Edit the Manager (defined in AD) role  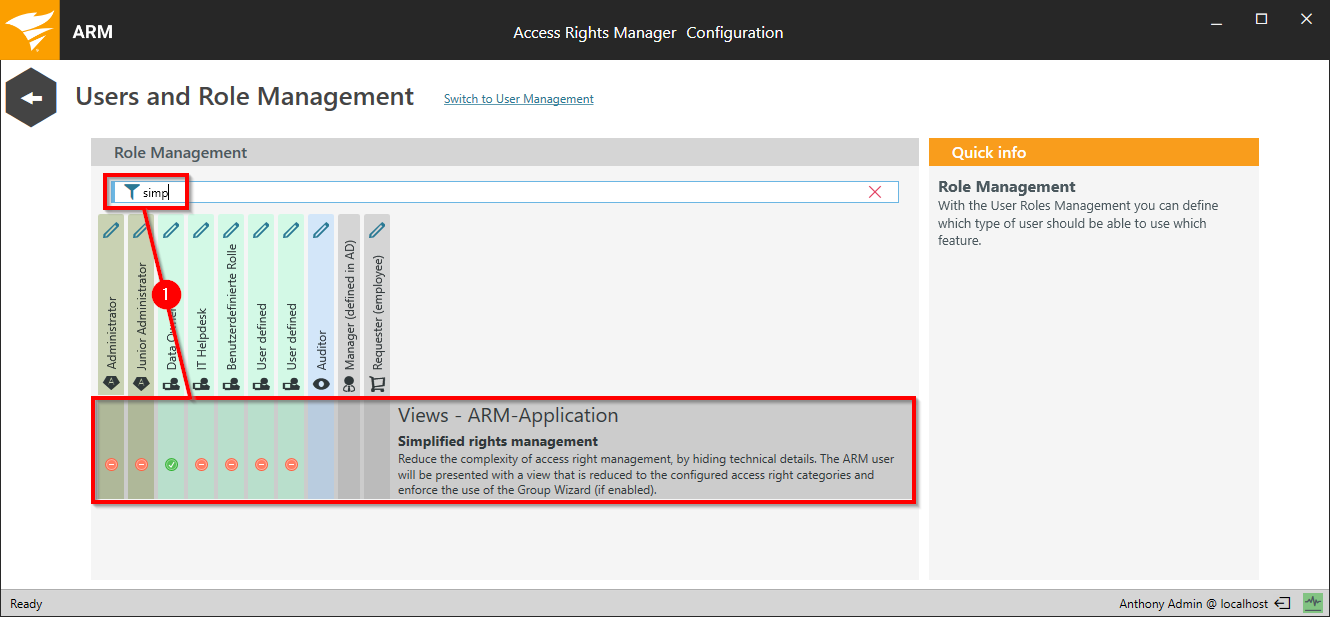tap(349, 230)
